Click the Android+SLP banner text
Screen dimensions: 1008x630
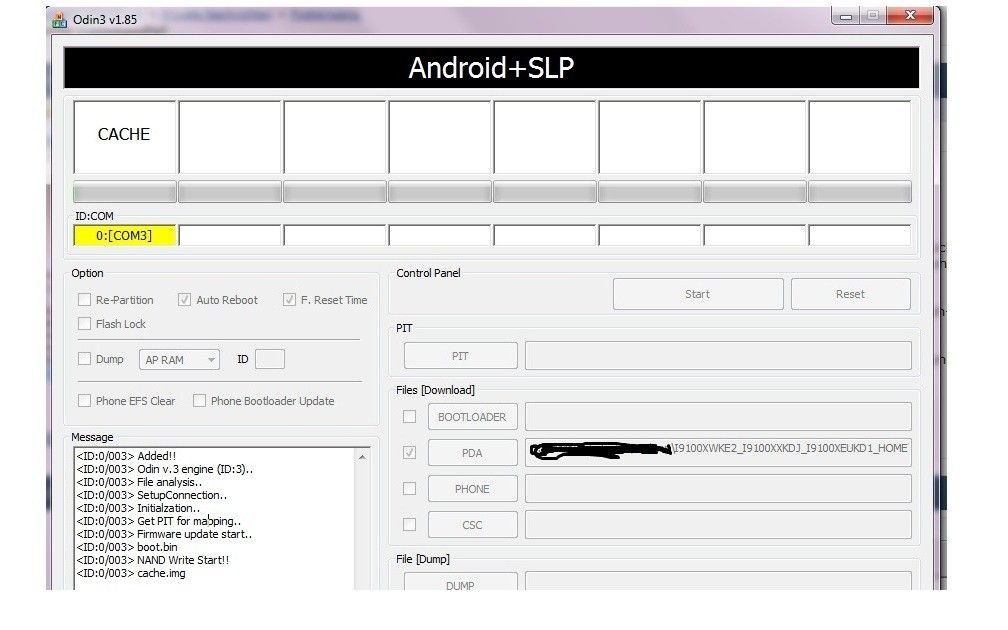tap(491, 68)
